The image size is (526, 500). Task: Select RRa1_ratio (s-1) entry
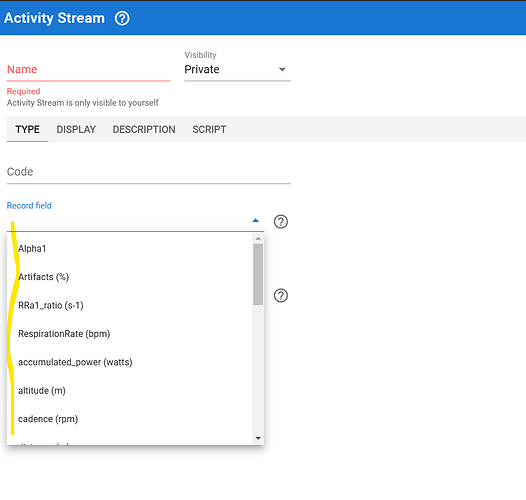[x=129, y=305]
